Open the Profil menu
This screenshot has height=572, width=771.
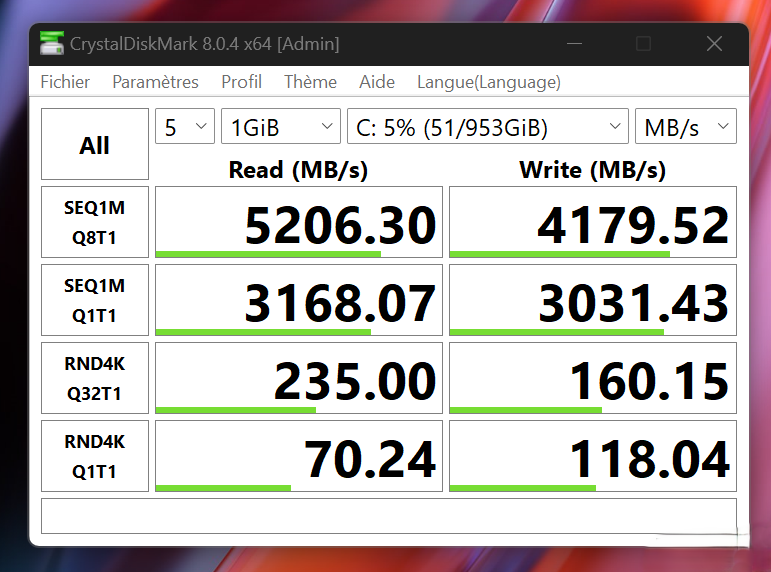pos(241,82)
